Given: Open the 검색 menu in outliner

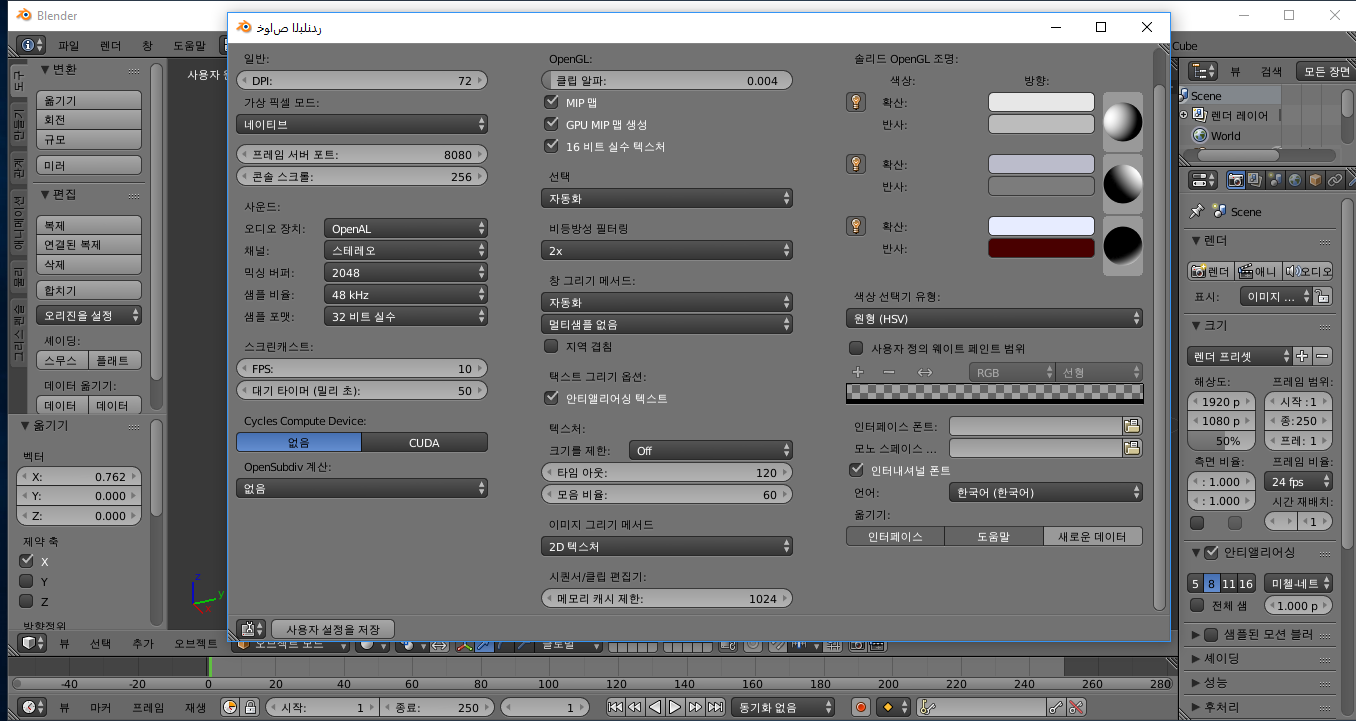Looking at the screenshot, I should coord(1271,72).
